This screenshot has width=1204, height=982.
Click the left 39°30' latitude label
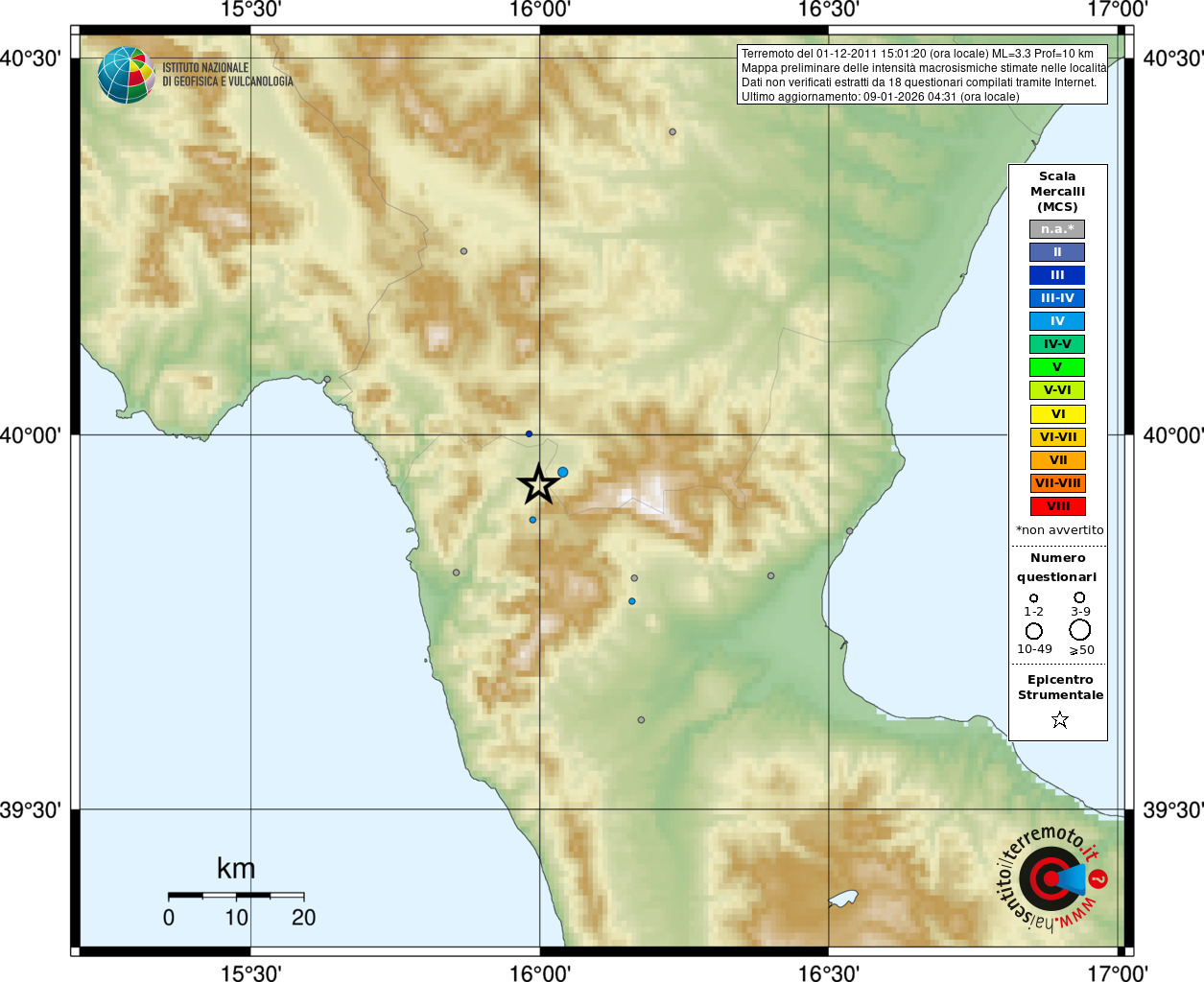pyautogui.click(x=31, y=810)
